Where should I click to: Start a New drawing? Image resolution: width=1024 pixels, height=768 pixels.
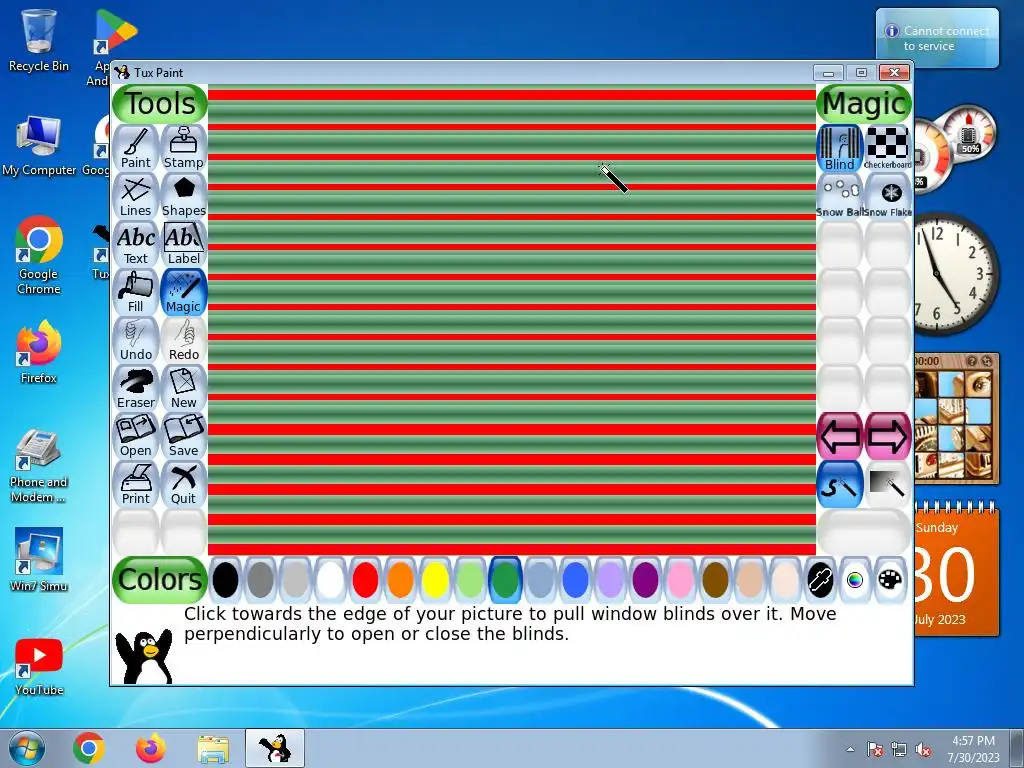[184, 388]
